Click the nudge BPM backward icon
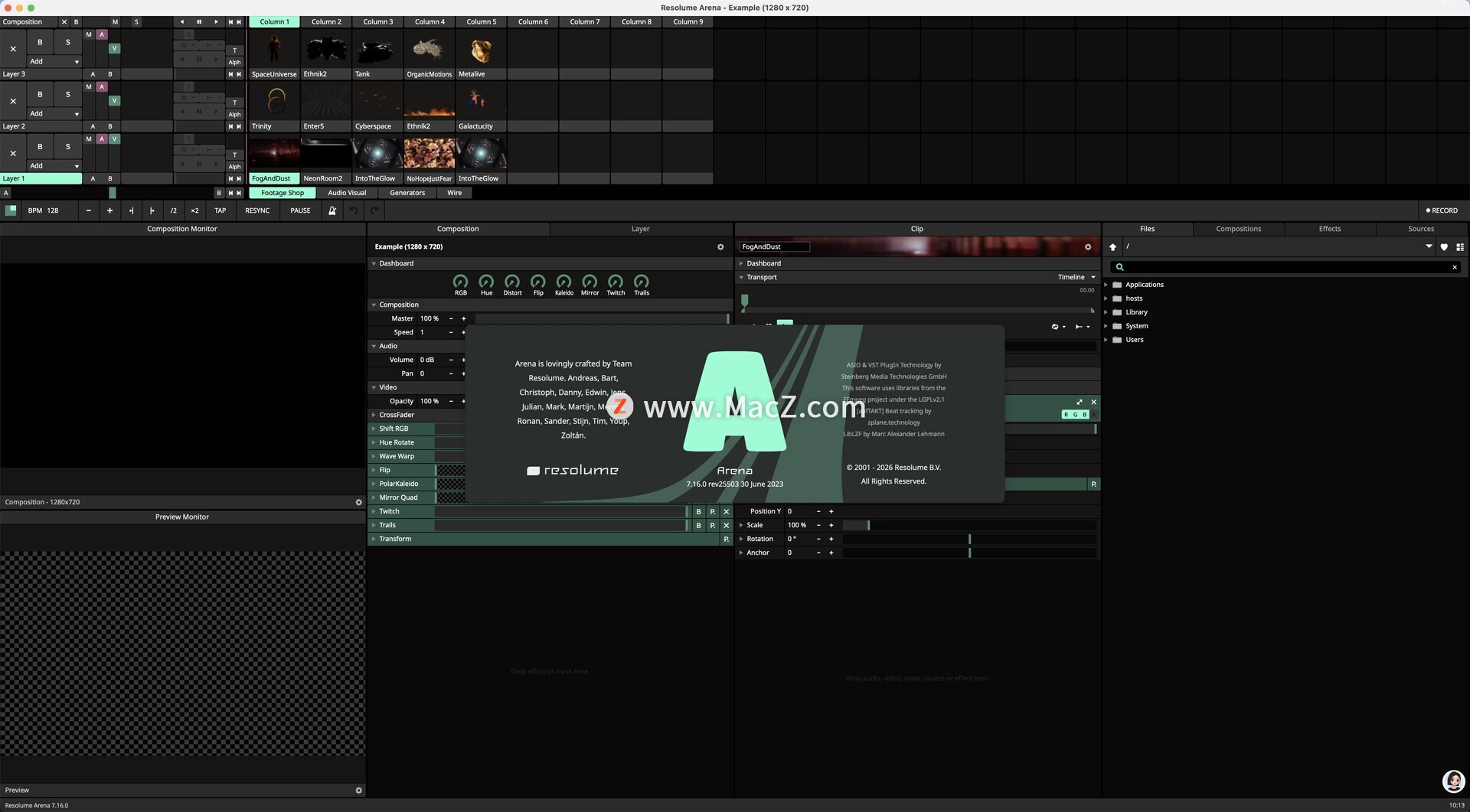1470x812 pixels. [131, 210]
